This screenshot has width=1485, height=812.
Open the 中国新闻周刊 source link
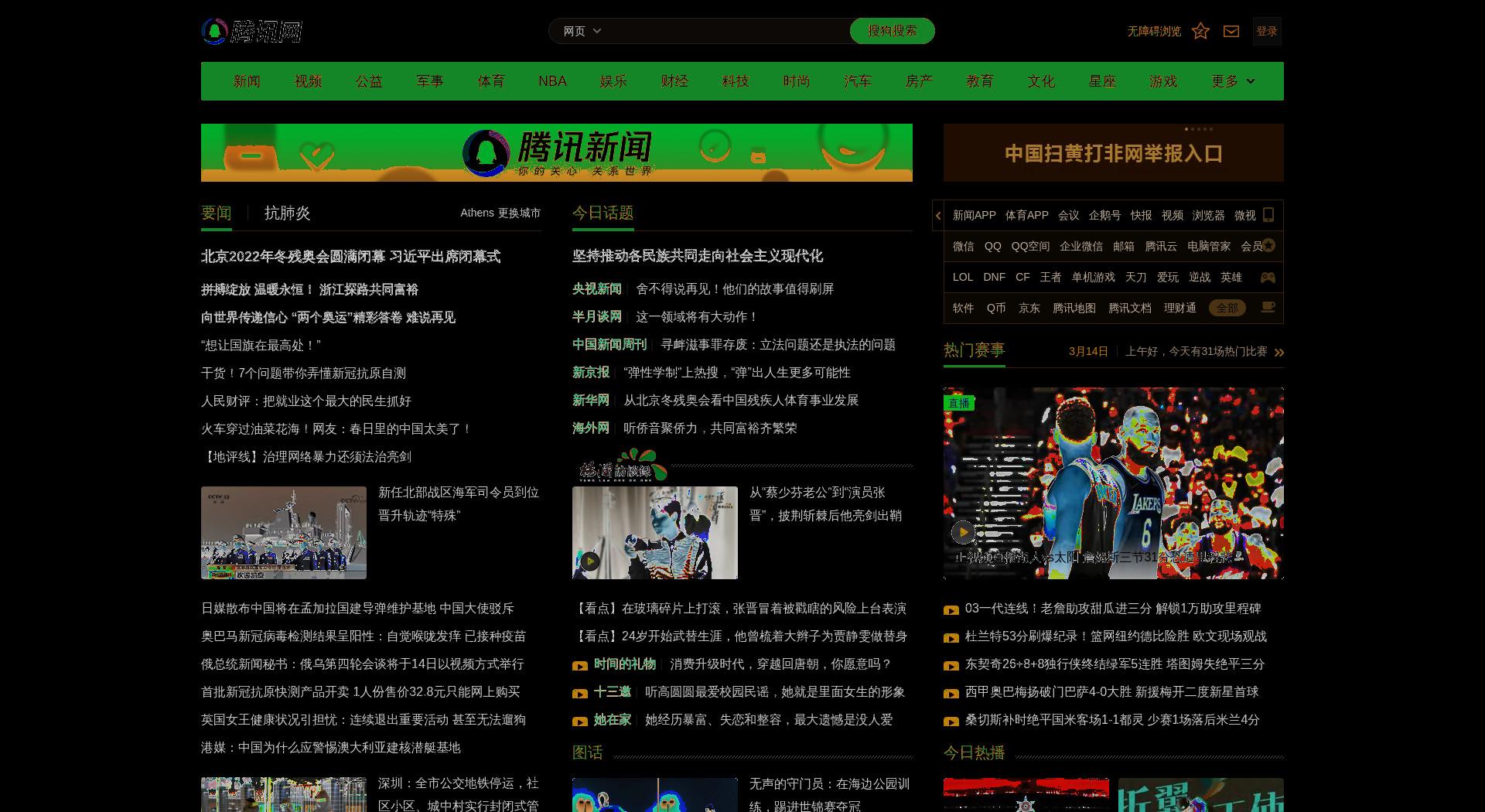pos(609,345)
